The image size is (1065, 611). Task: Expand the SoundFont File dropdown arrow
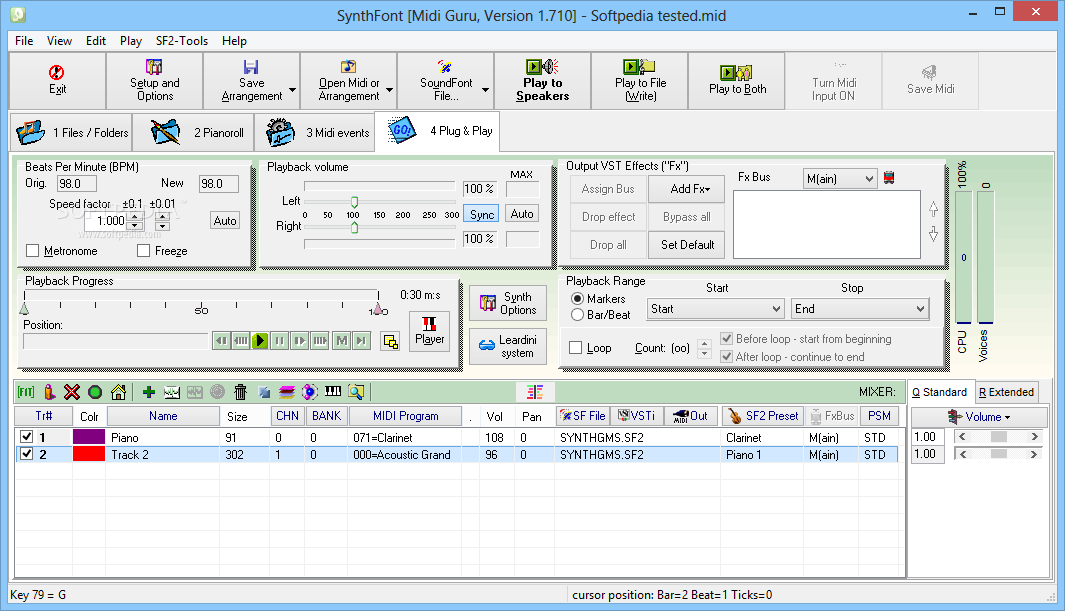click(x=486, y=90)
